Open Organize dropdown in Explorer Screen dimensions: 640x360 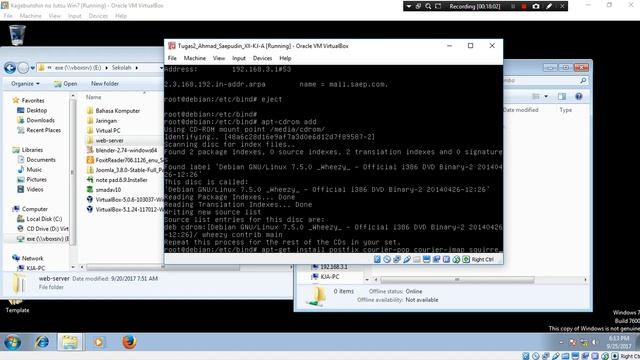coord(25,84)
